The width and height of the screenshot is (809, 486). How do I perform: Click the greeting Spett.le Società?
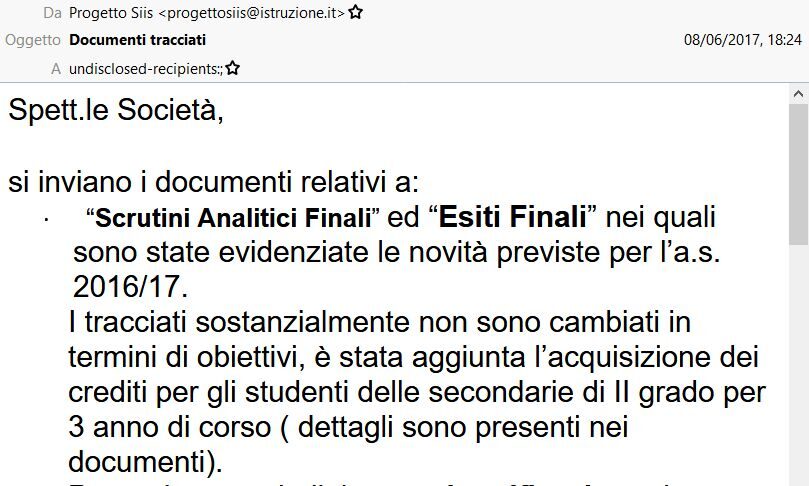116,110
